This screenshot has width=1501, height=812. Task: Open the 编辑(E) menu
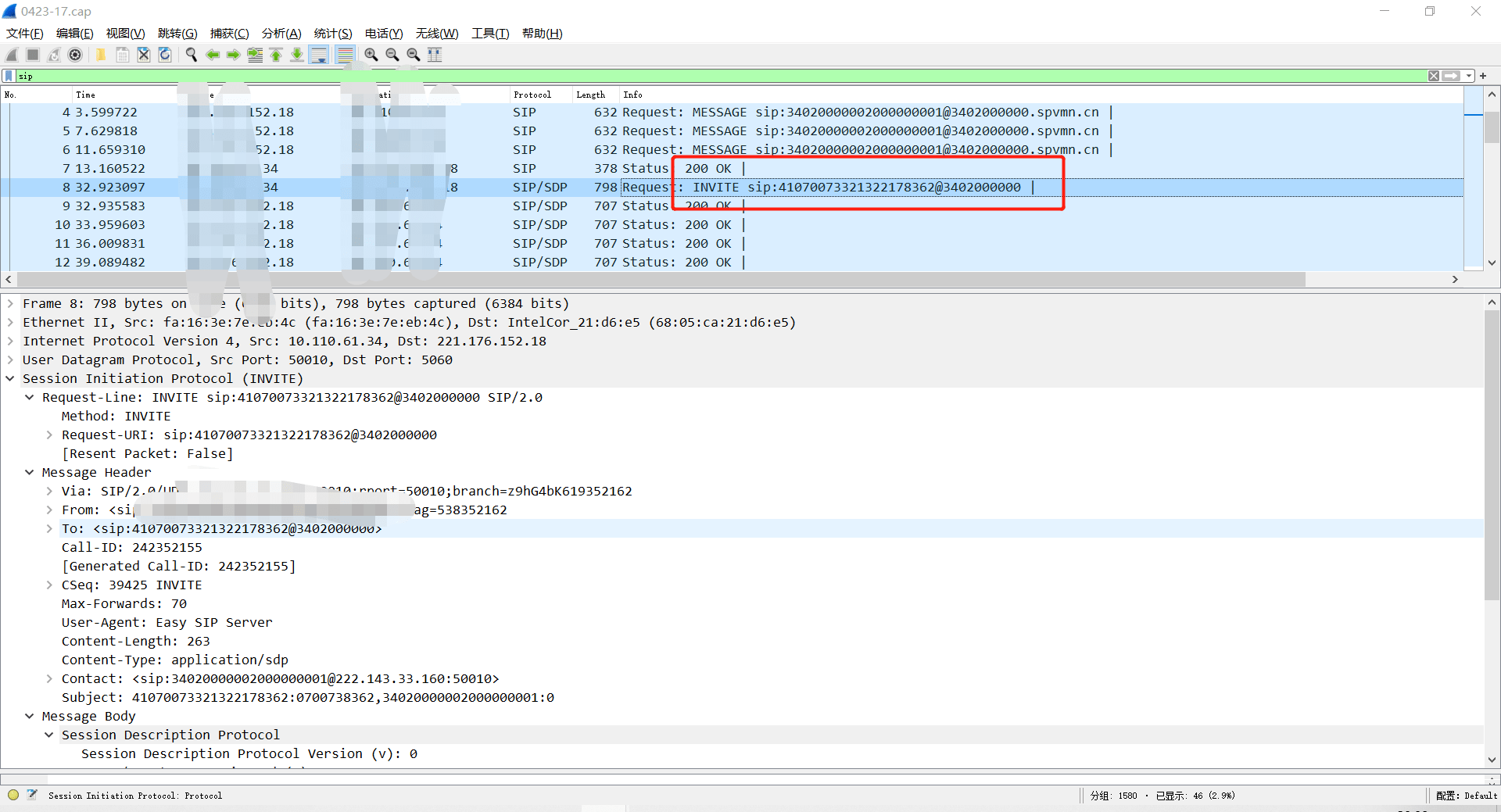pyautogui.click(x=75, y=34)
